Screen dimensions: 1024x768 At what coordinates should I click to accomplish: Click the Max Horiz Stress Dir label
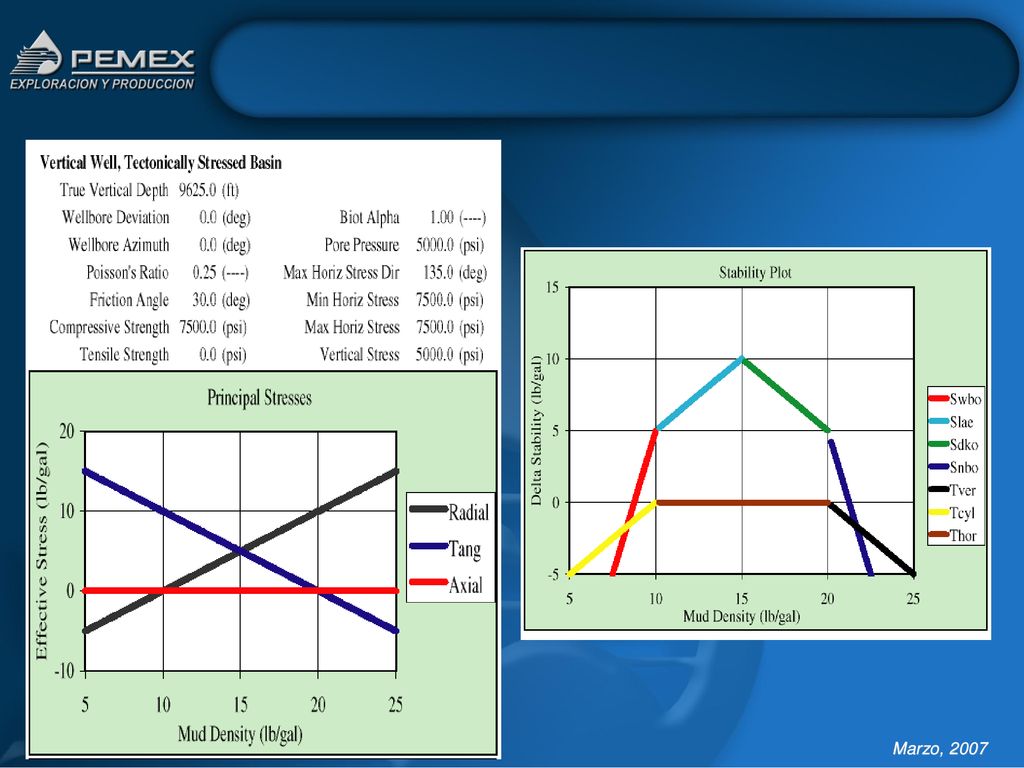[x=341, y=272]
